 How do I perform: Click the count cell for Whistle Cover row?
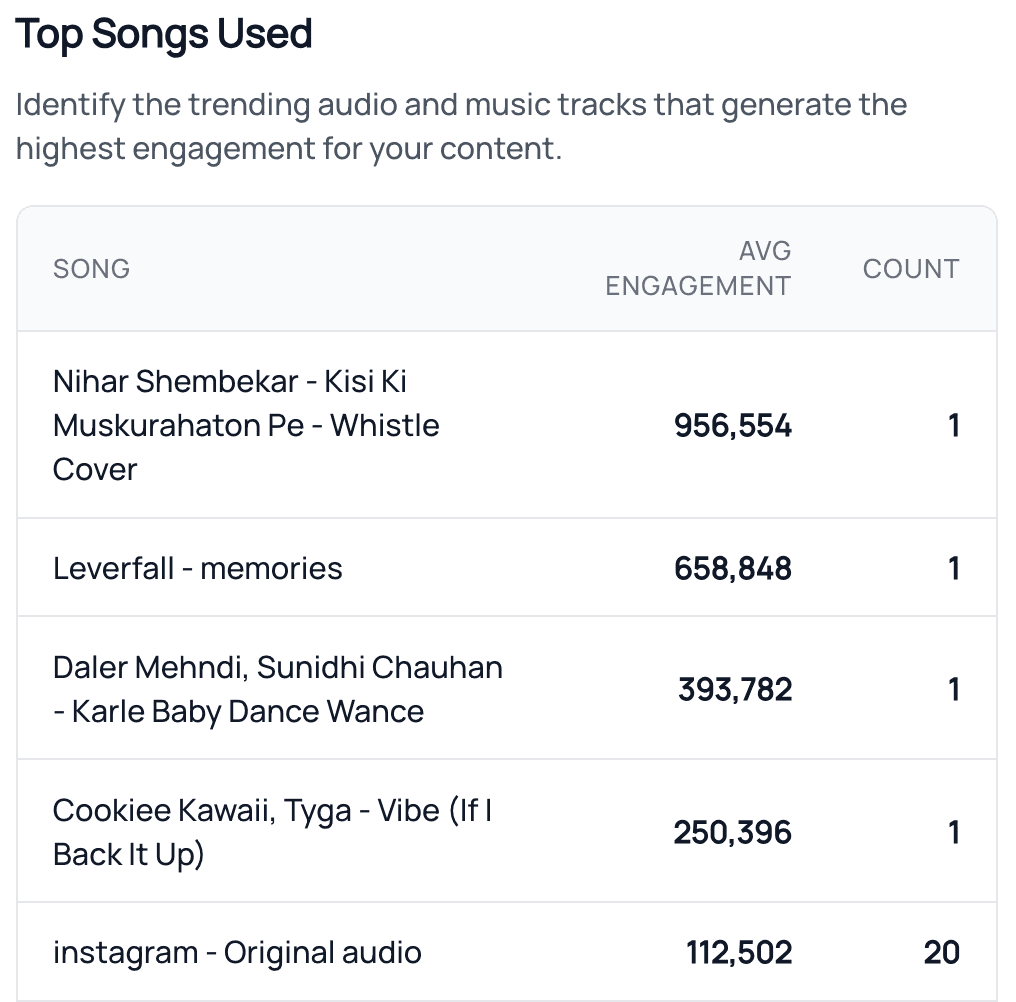pyautogui.click(x=953, y=426)
